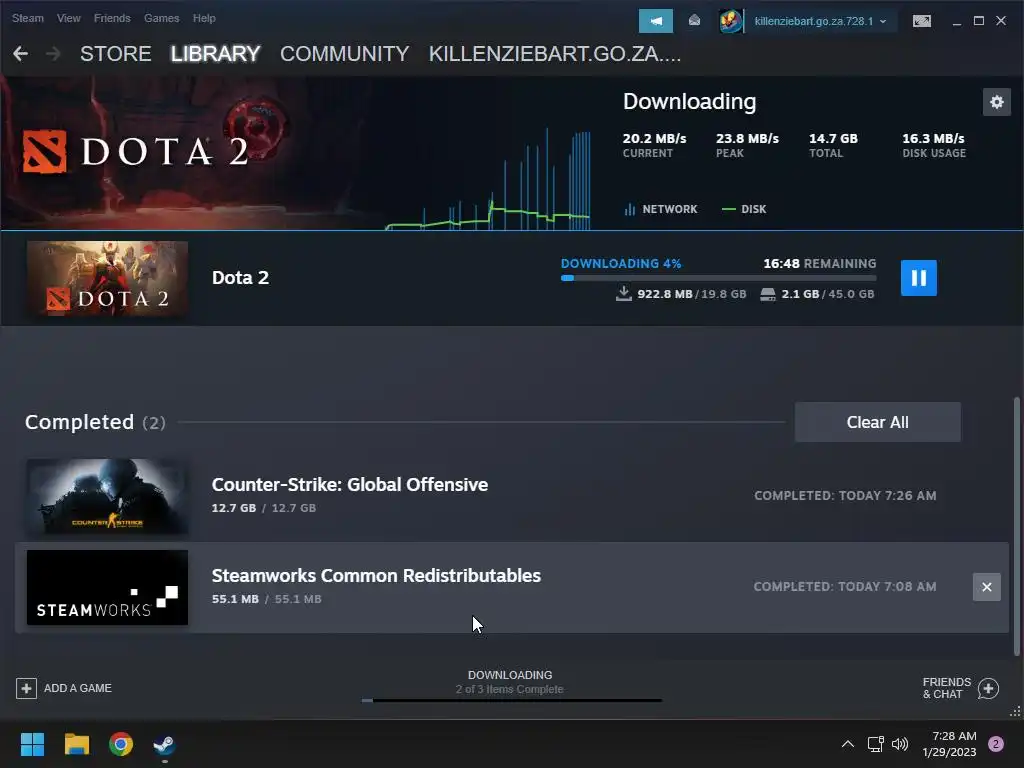Screen dimensions: 1024x768
Task: Open the KILLENZIEBART.GO.ZA profile tab
Action: click(554, 54)
